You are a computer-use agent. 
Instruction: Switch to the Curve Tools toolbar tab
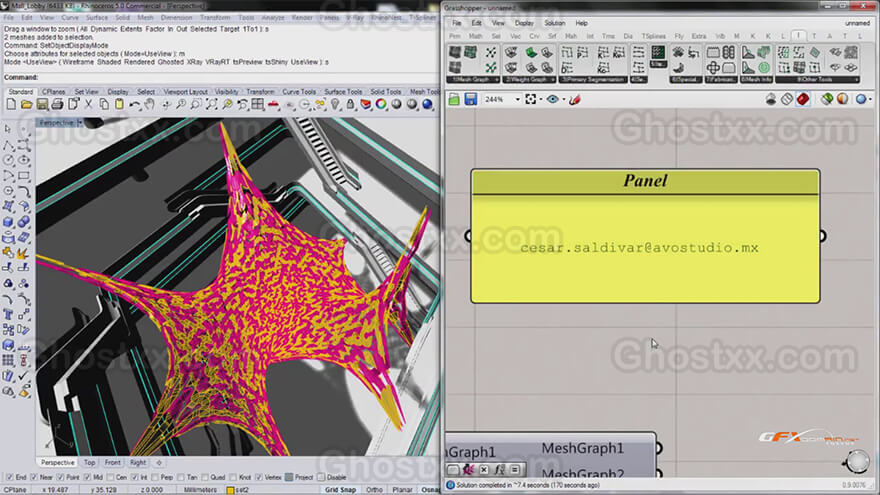click(x=299, y=91)
